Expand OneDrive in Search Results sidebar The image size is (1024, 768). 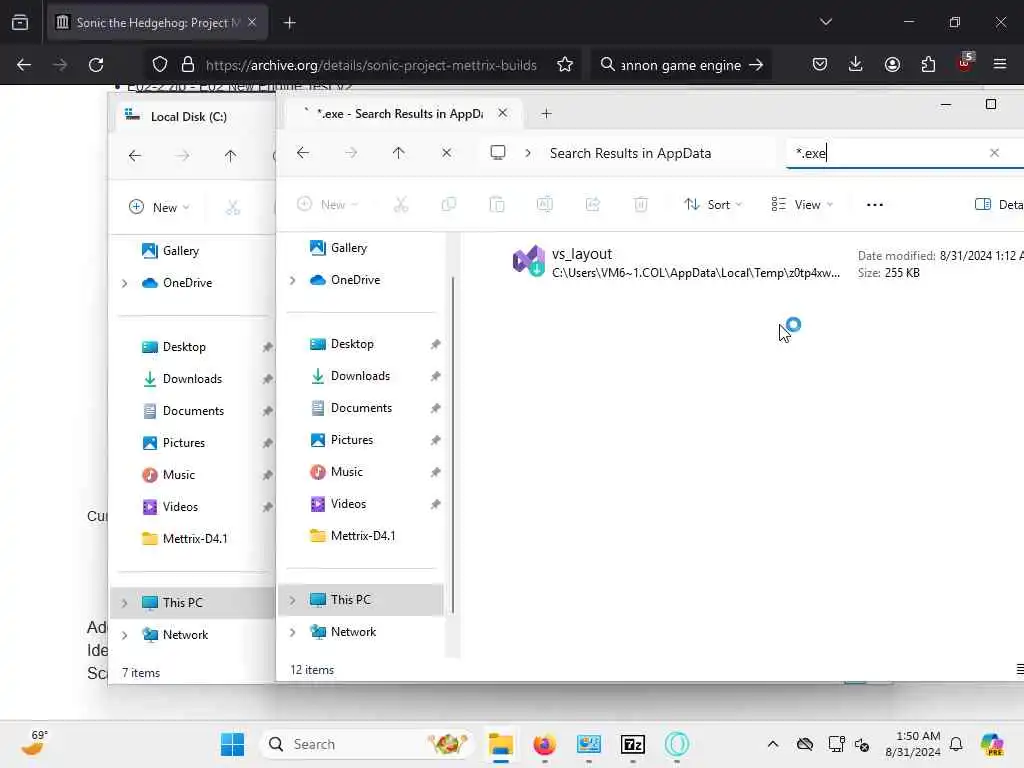pyautogui.click(x=293, y=280)
